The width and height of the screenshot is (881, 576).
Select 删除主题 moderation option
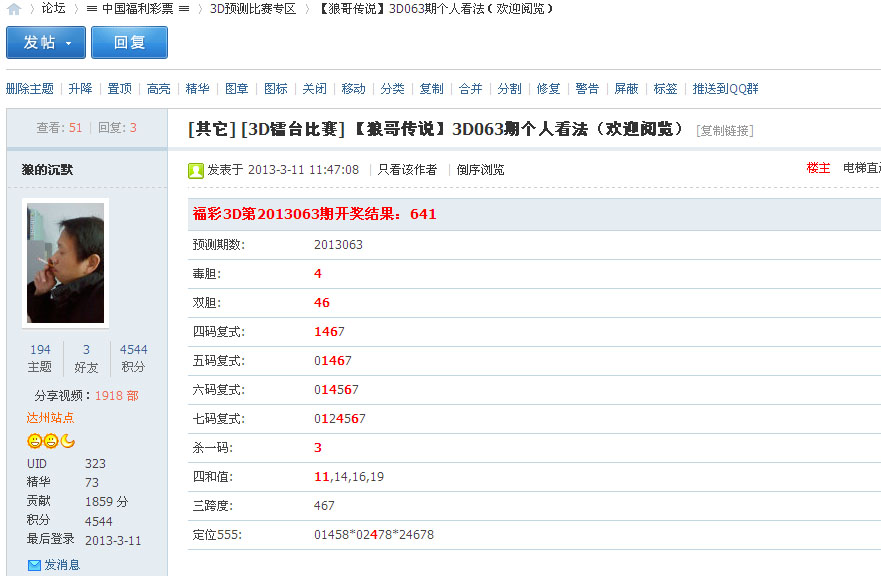click(30, 88)
